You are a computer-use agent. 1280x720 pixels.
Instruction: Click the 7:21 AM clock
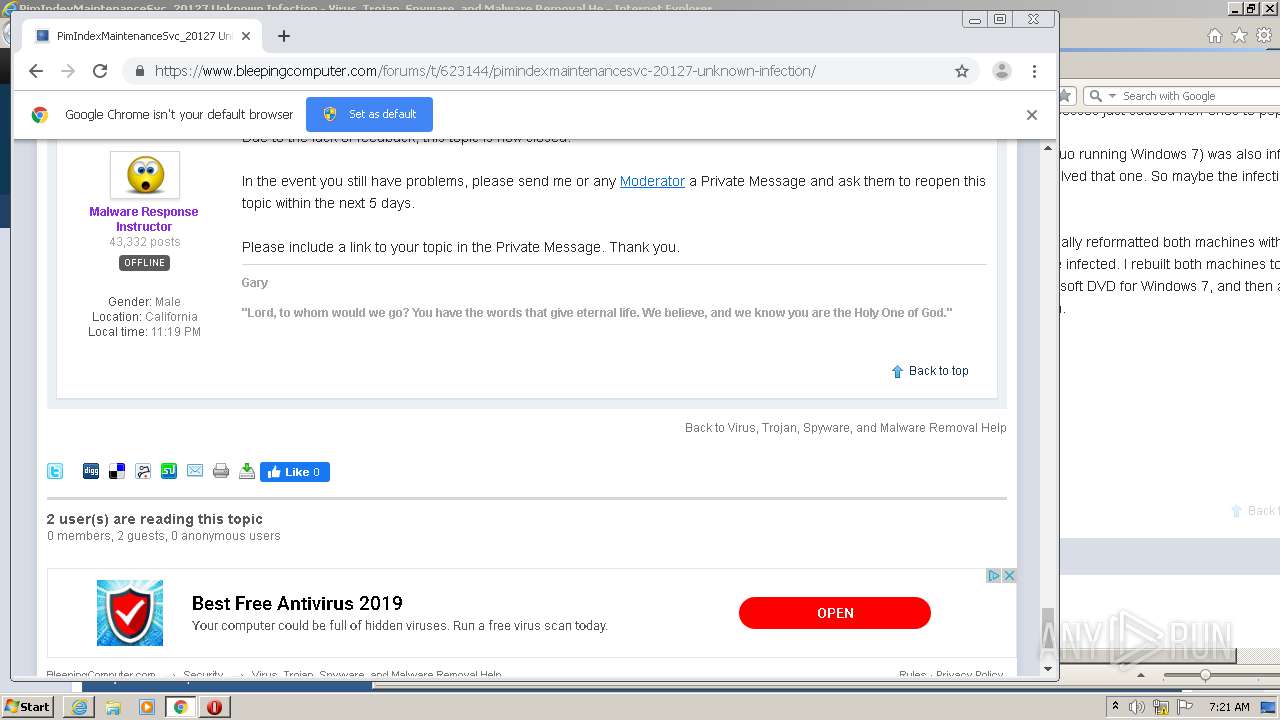coord(1229,707)
